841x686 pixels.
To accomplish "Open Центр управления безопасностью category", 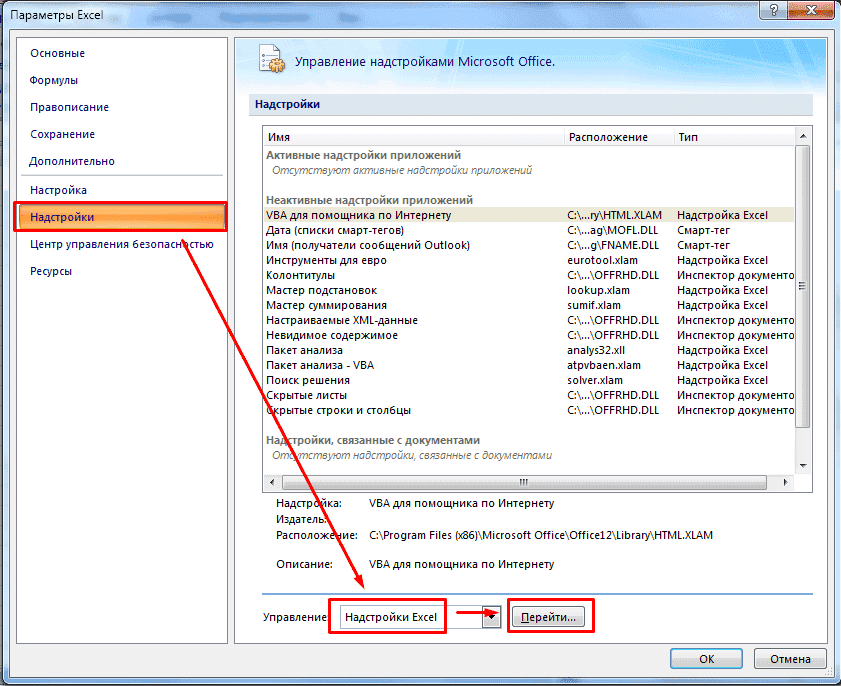I will [x=121, y=244].
